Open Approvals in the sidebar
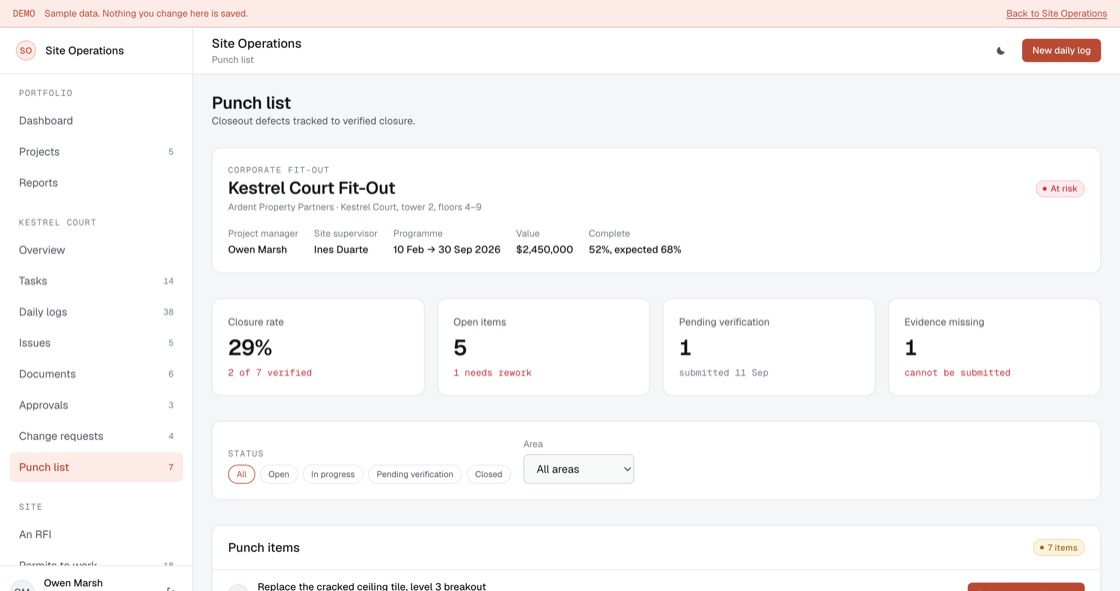1120x591 pixels. pos(96,405)
